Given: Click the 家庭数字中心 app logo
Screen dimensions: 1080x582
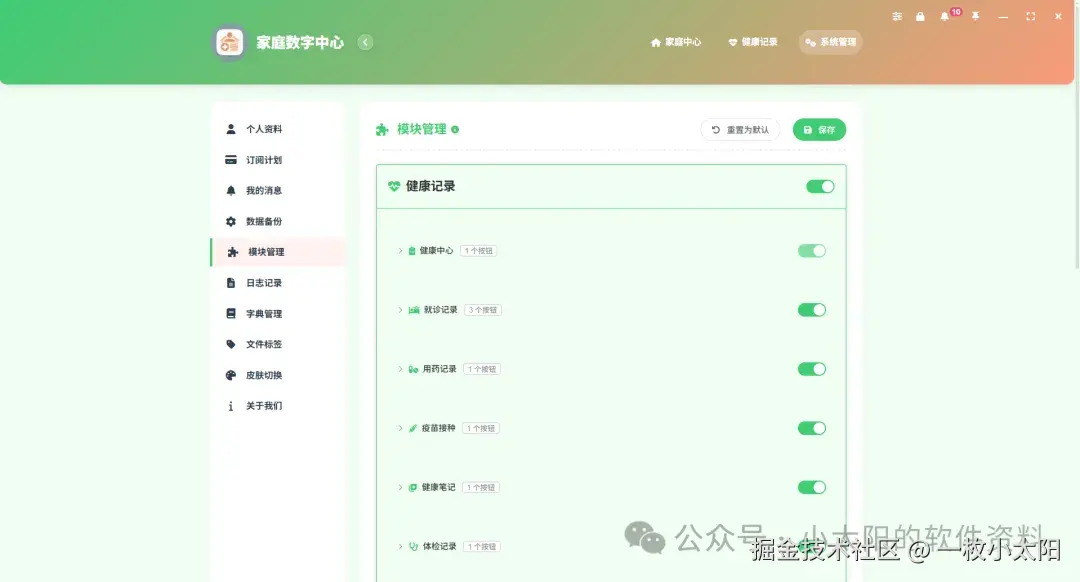Looking at the screenshot, I should [x=229, y=42].
